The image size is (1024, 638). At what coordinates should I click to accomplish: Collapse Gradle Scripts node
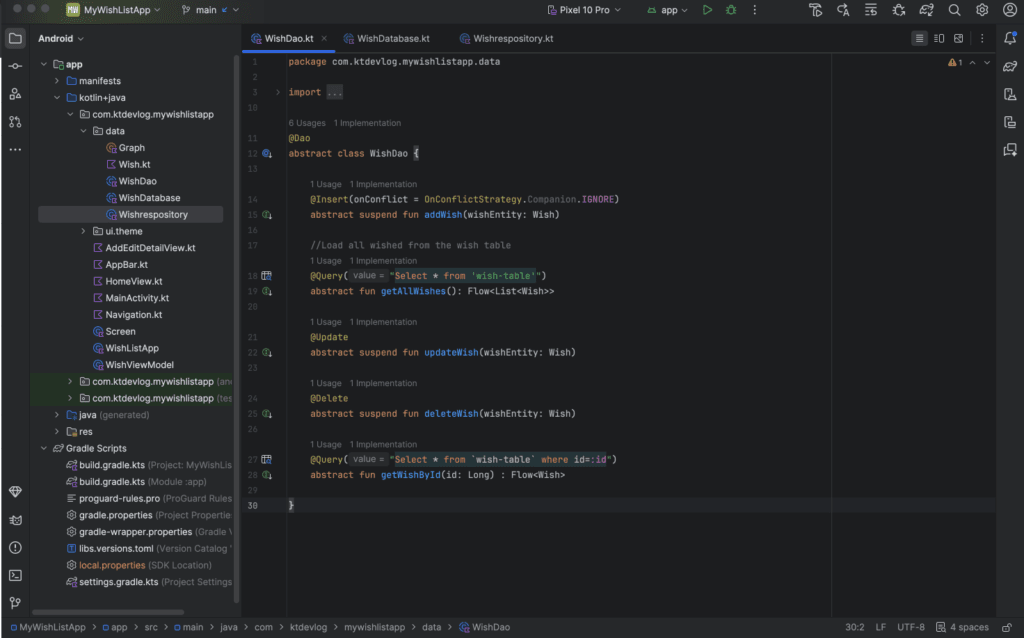(x=44, y=449)
